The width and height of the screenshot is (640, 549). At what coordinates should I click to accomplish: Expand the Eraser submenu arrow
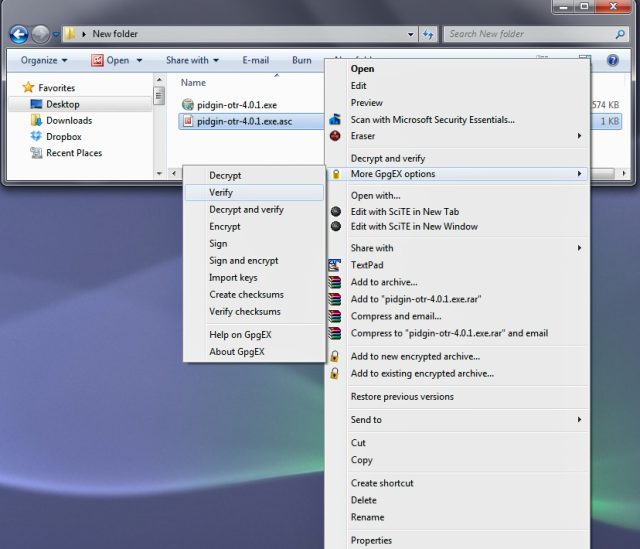click(x=579, y=136)
